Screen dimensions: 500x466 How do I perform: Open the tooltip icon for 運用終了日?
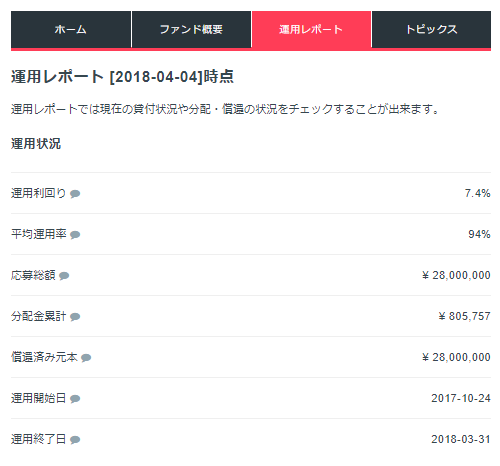tap(75, 440)
